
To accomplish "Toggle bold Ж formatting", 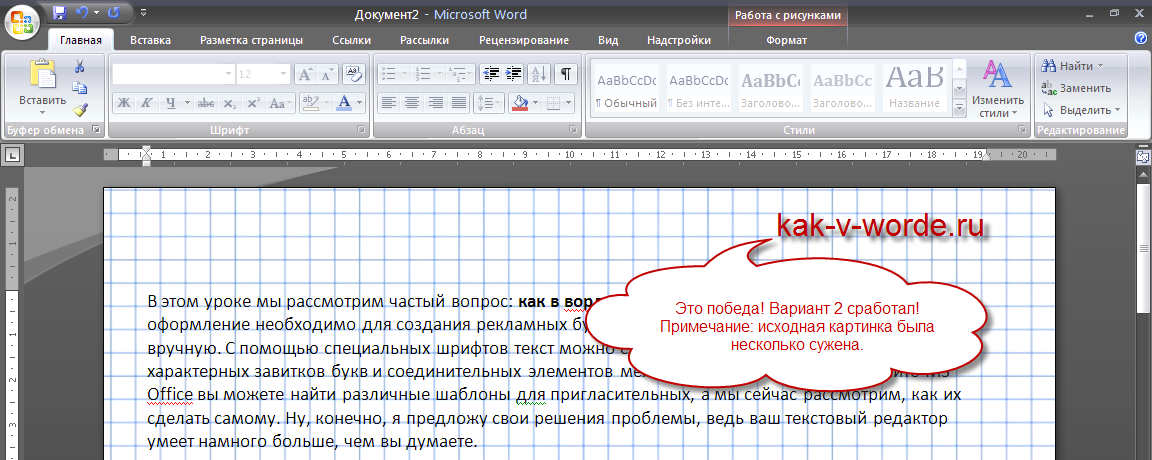I will (x=123, y=103).
